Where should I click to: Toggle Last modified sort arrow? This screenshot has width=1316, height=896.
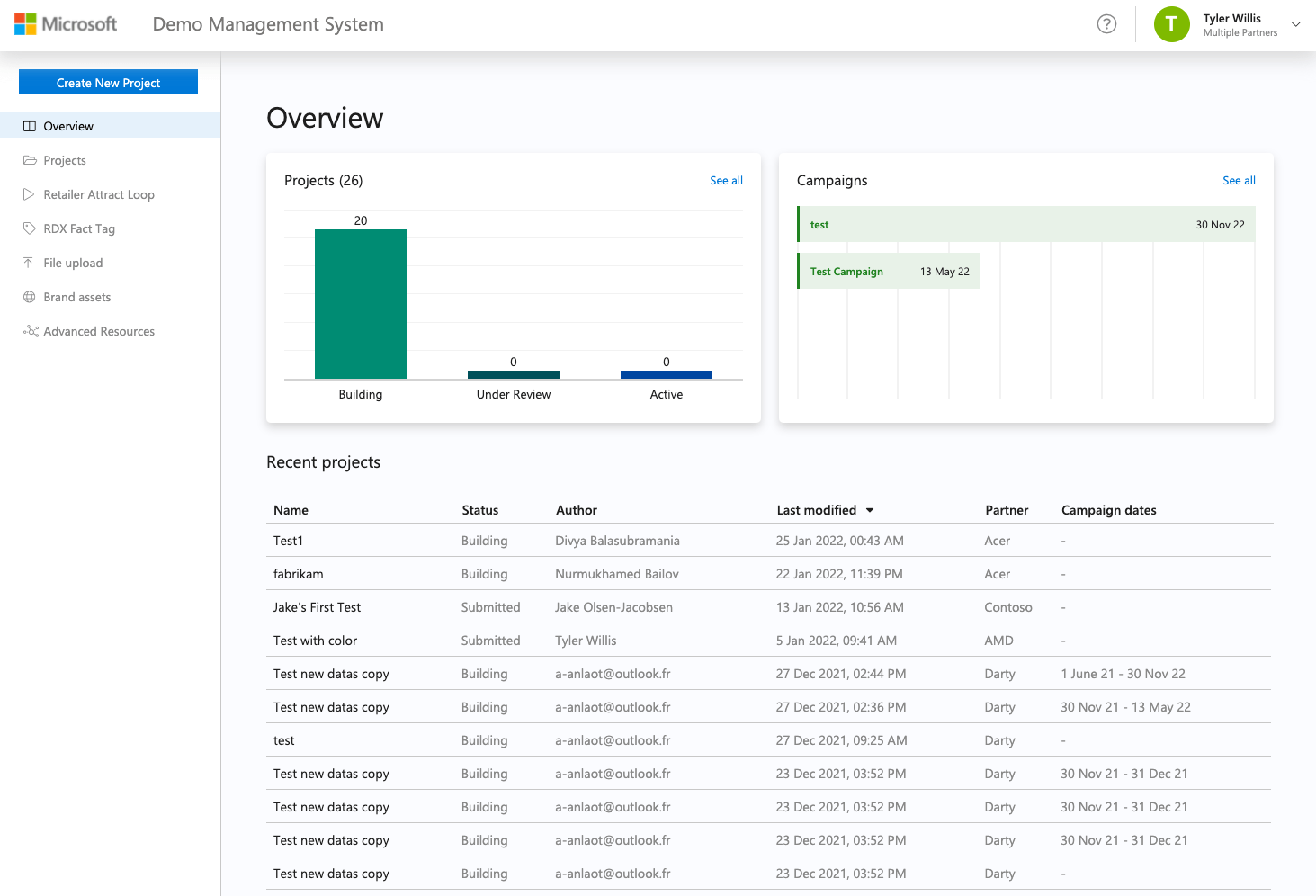coord(870,510)
